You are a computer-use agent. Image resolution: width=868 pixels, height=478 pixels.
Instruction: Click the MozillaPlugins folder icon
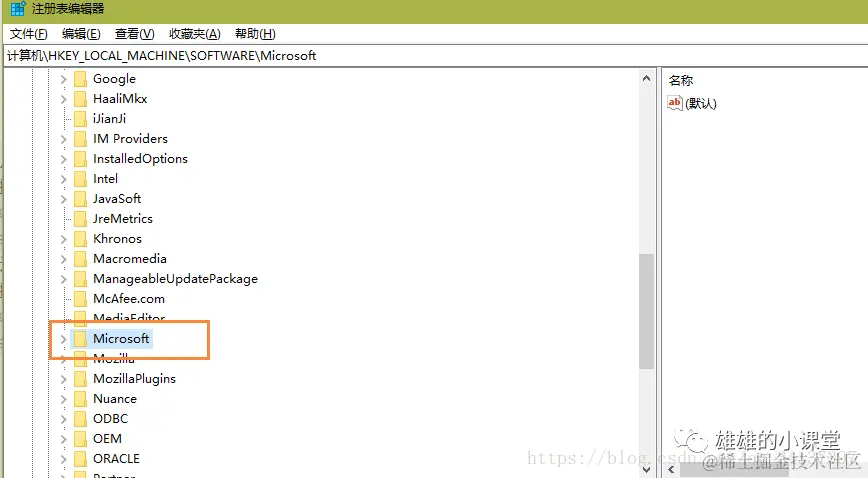tap(80, 379)
